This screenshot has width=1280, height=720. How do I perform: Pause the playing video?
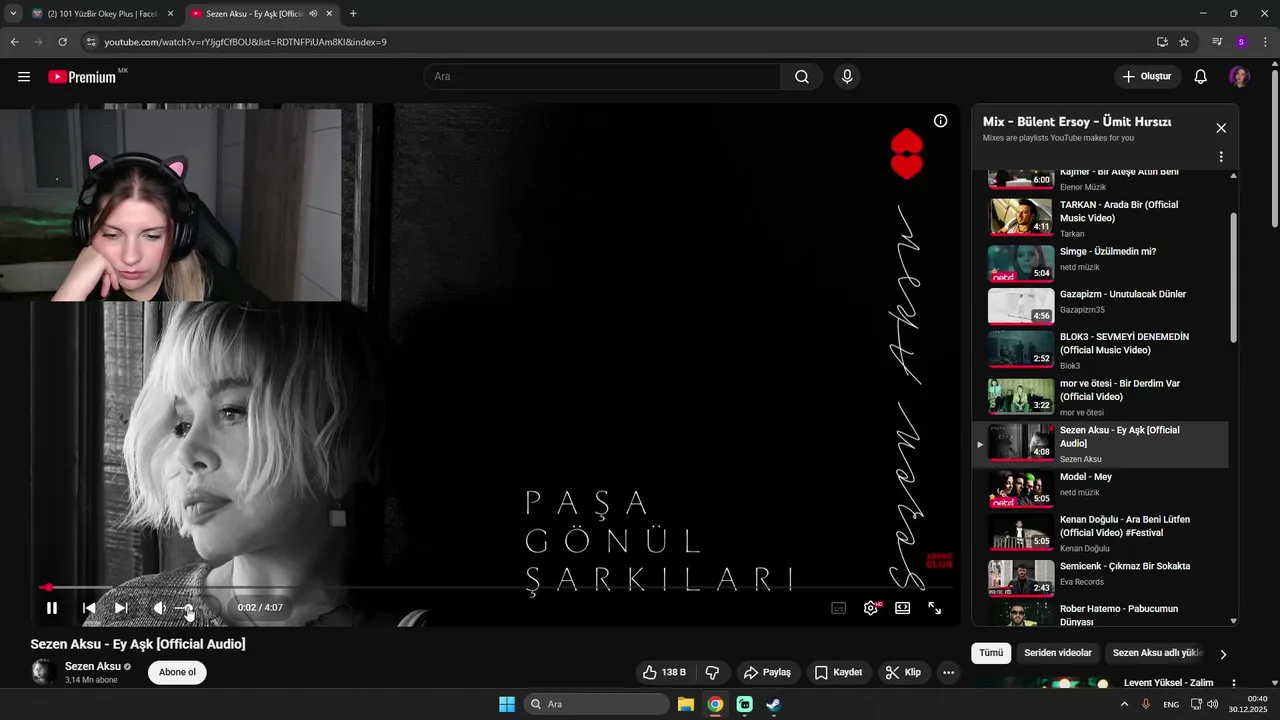52,608
